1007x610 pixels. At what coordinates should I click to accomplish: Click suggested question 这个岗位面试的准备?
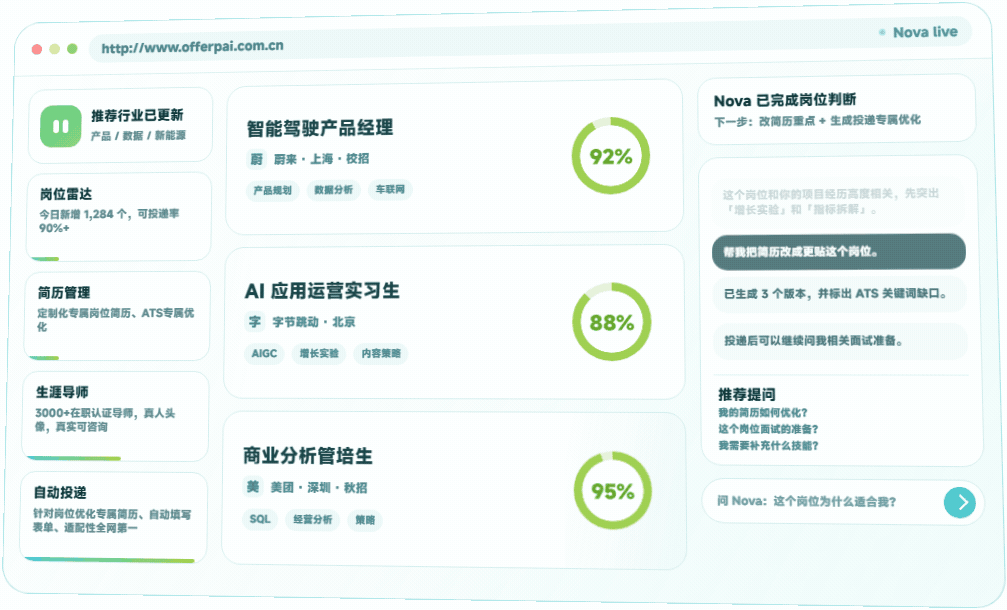point(768,430)
